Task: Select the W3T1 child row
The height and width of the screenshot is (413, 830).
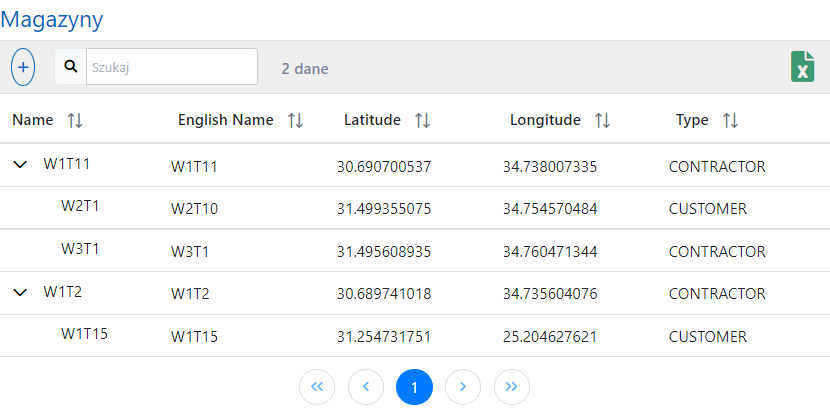Action: 80,250
